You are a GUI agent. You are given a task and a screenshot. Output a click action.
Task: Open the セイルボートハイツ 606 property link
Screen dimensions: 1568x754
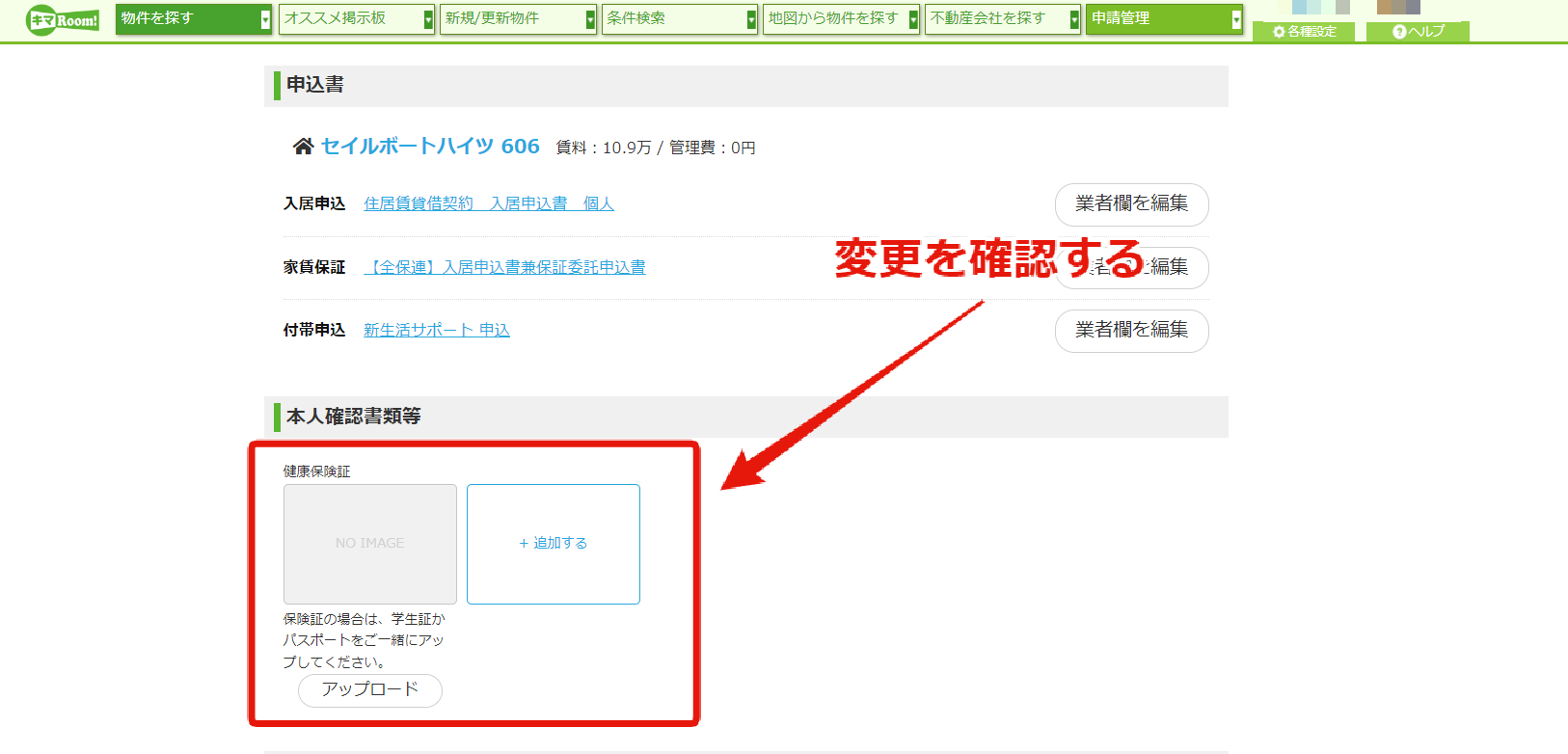430,147
